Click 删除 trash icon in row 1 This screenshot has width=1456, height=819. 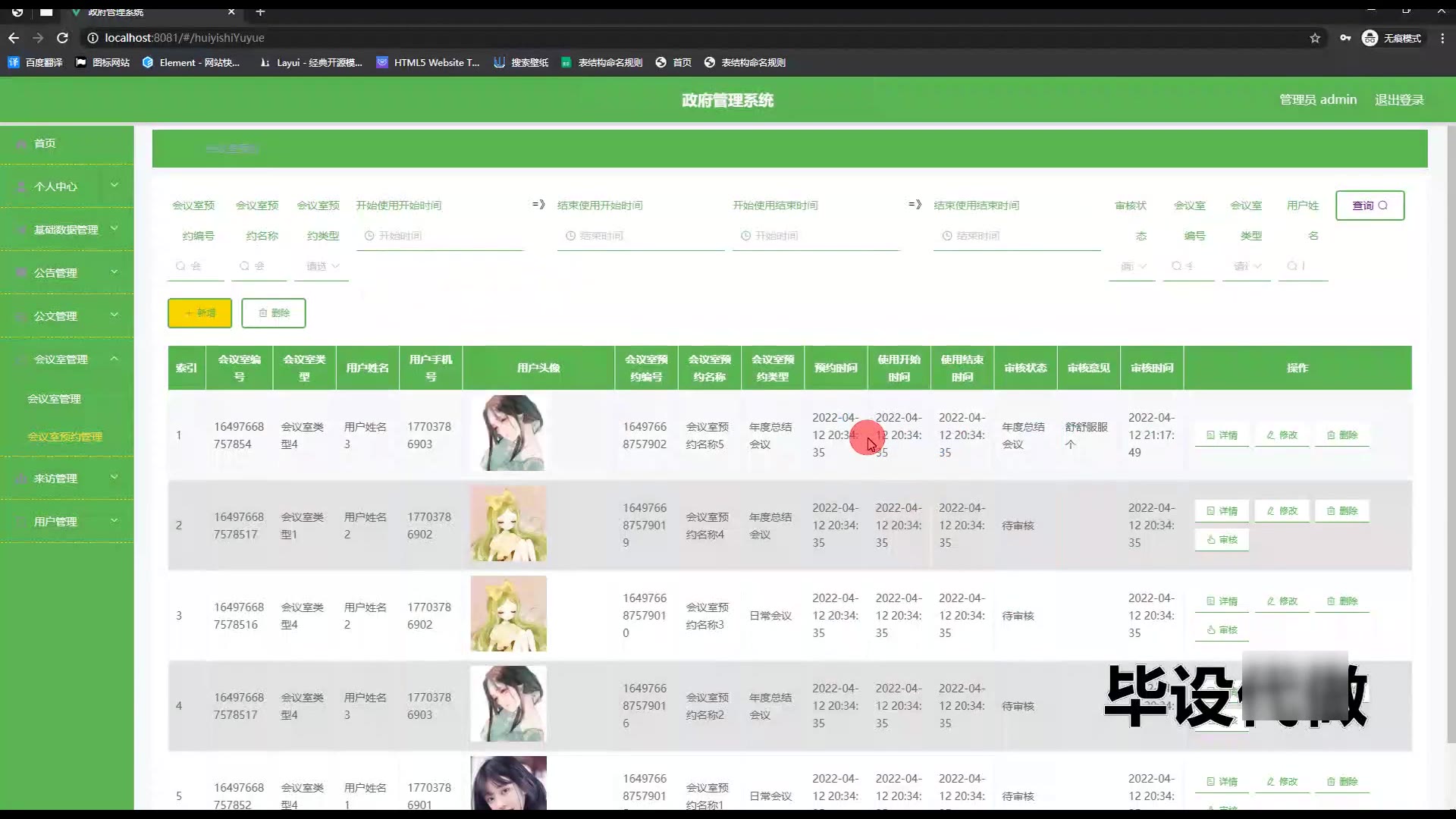(1341, 435)
